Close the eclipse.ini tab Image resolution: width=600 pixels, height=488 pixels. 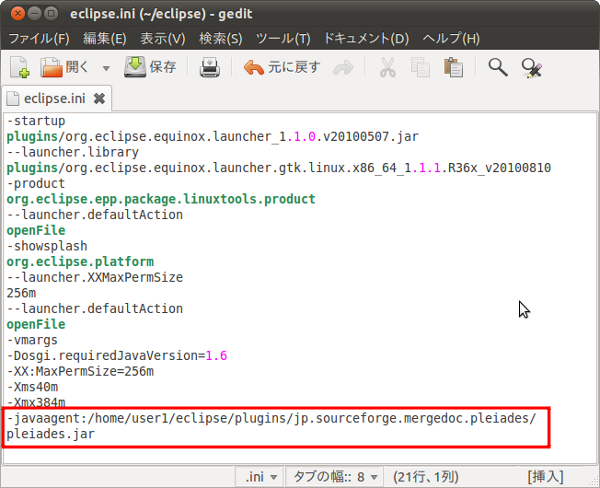pyautogui.click(x=99, y=99)
